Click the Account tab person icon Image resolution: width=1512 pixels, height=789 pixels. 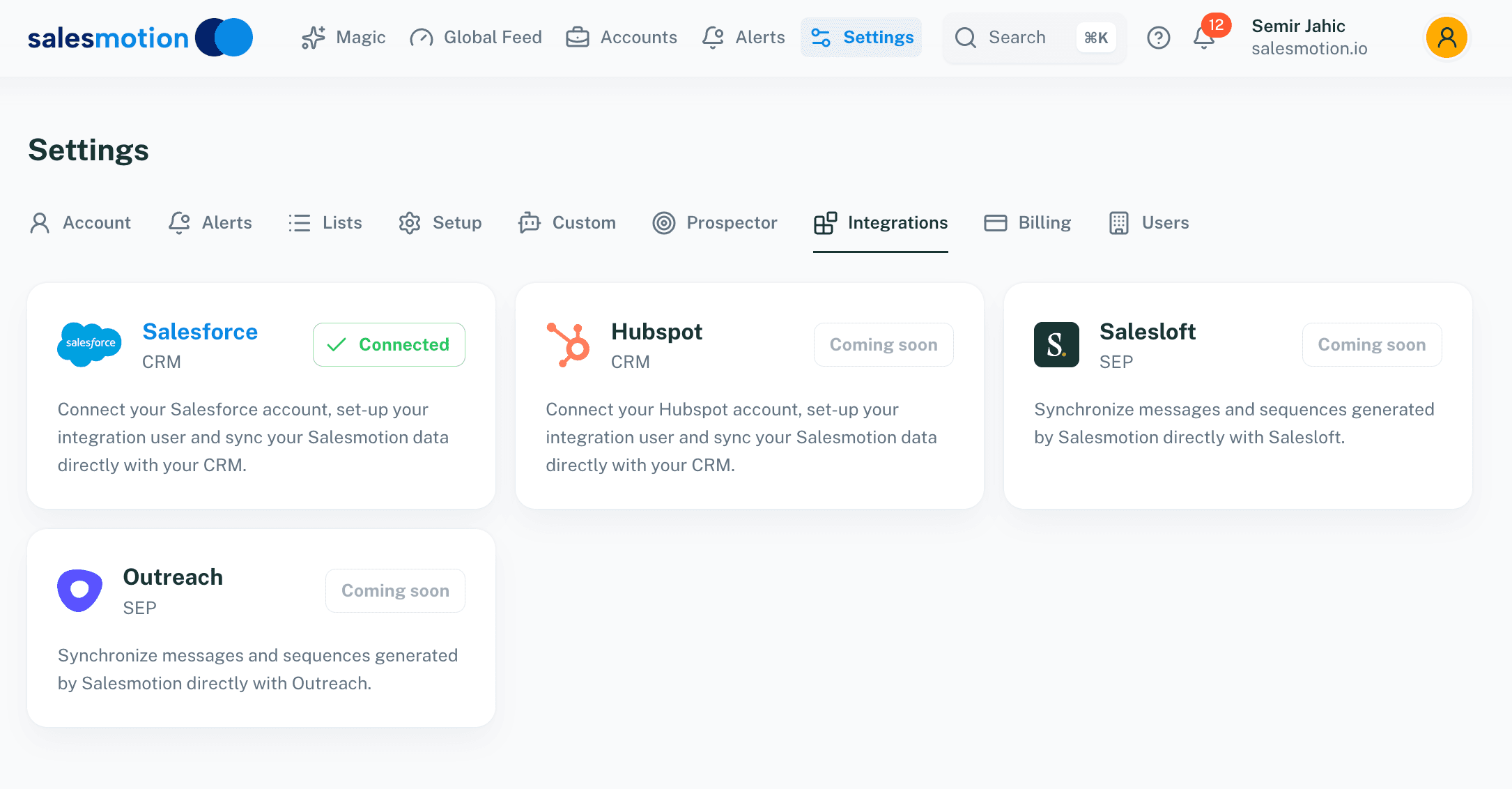point(40,223)
